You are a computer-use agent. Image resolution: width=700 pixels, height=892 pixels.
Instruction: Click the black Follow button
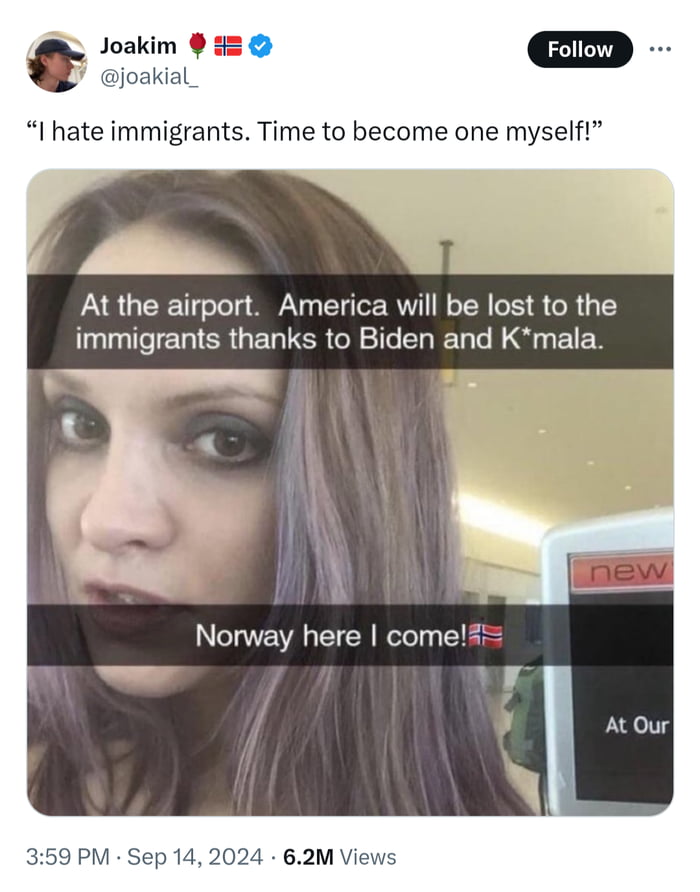(580, 49)
